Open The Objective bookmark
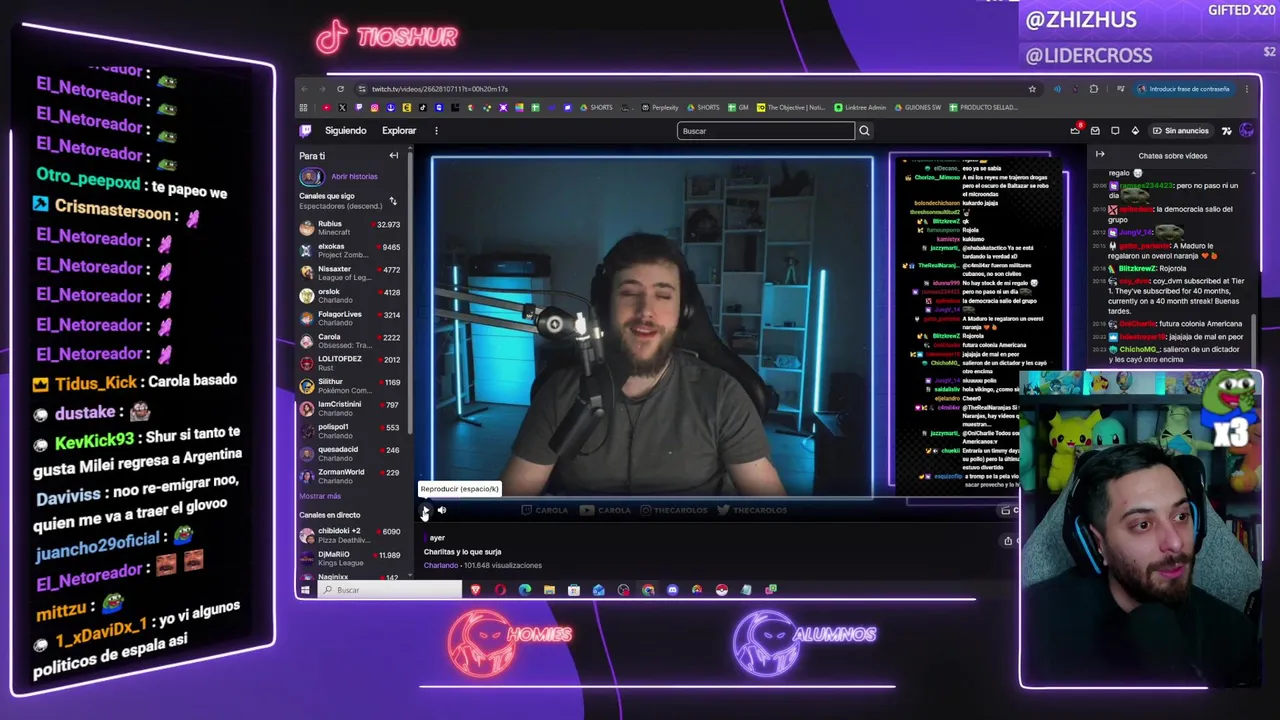 tap(791, 107)
